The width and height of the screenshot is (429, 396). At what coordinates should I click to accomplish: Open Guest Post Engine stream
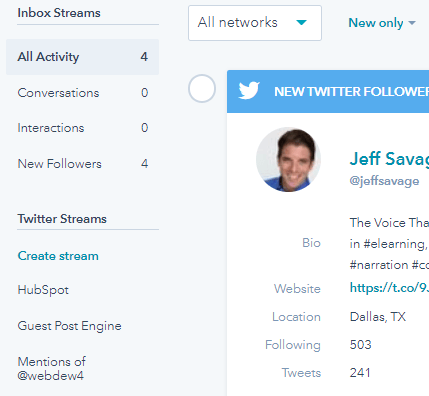pyautogui.click(x=69, y=326)
